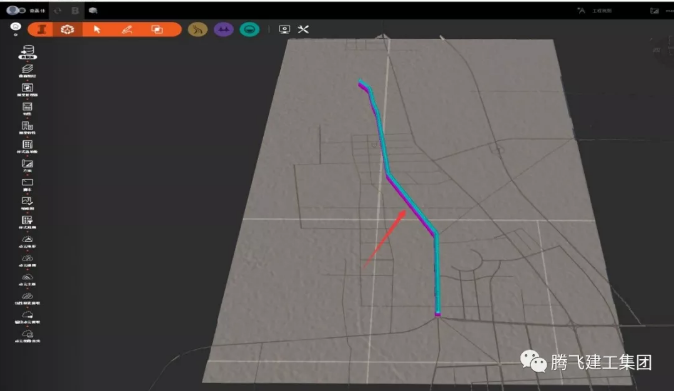Select the highlighted hexagon gear tool
This screenshot has width=674, height=391.
(x=67, y=29)
